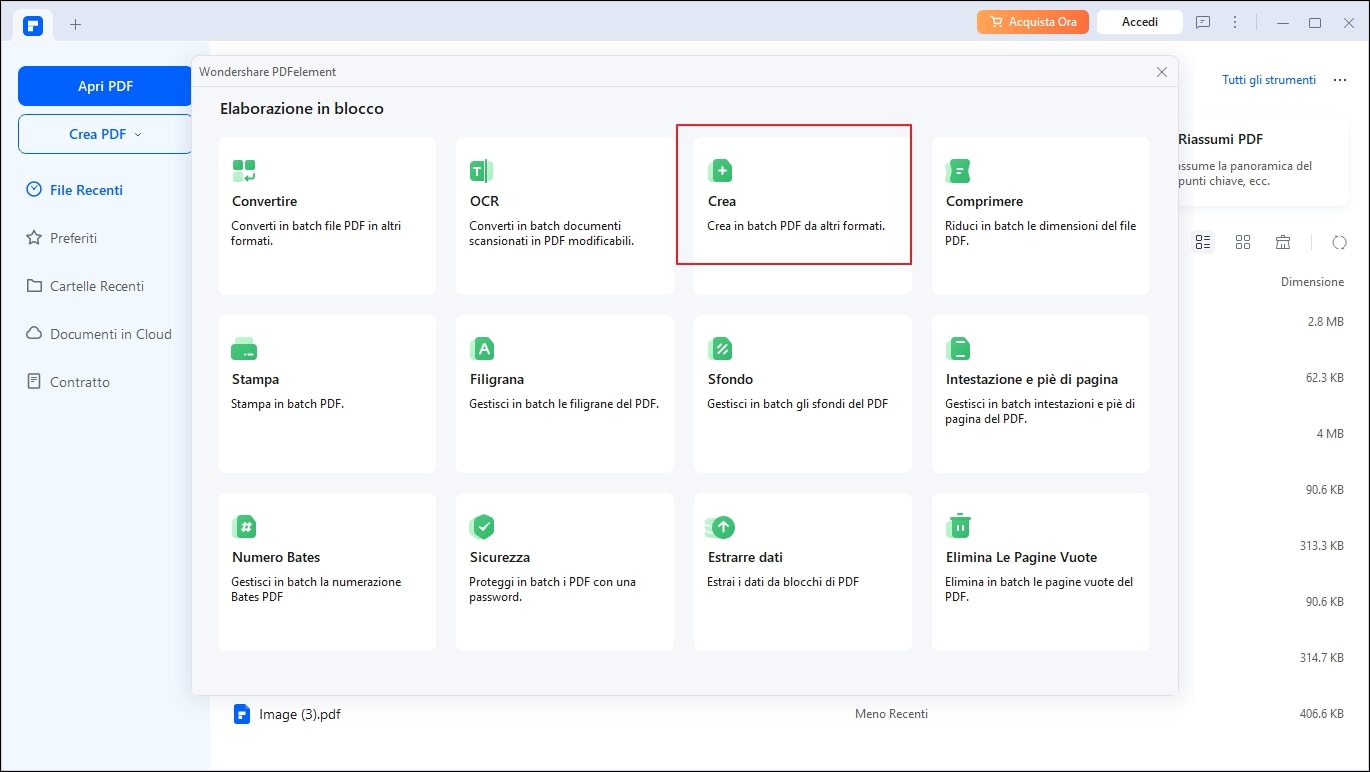Viewport: 1370px width, 772px height.
Task: Click the Image (3).pdf file icon
Action: 241,714
